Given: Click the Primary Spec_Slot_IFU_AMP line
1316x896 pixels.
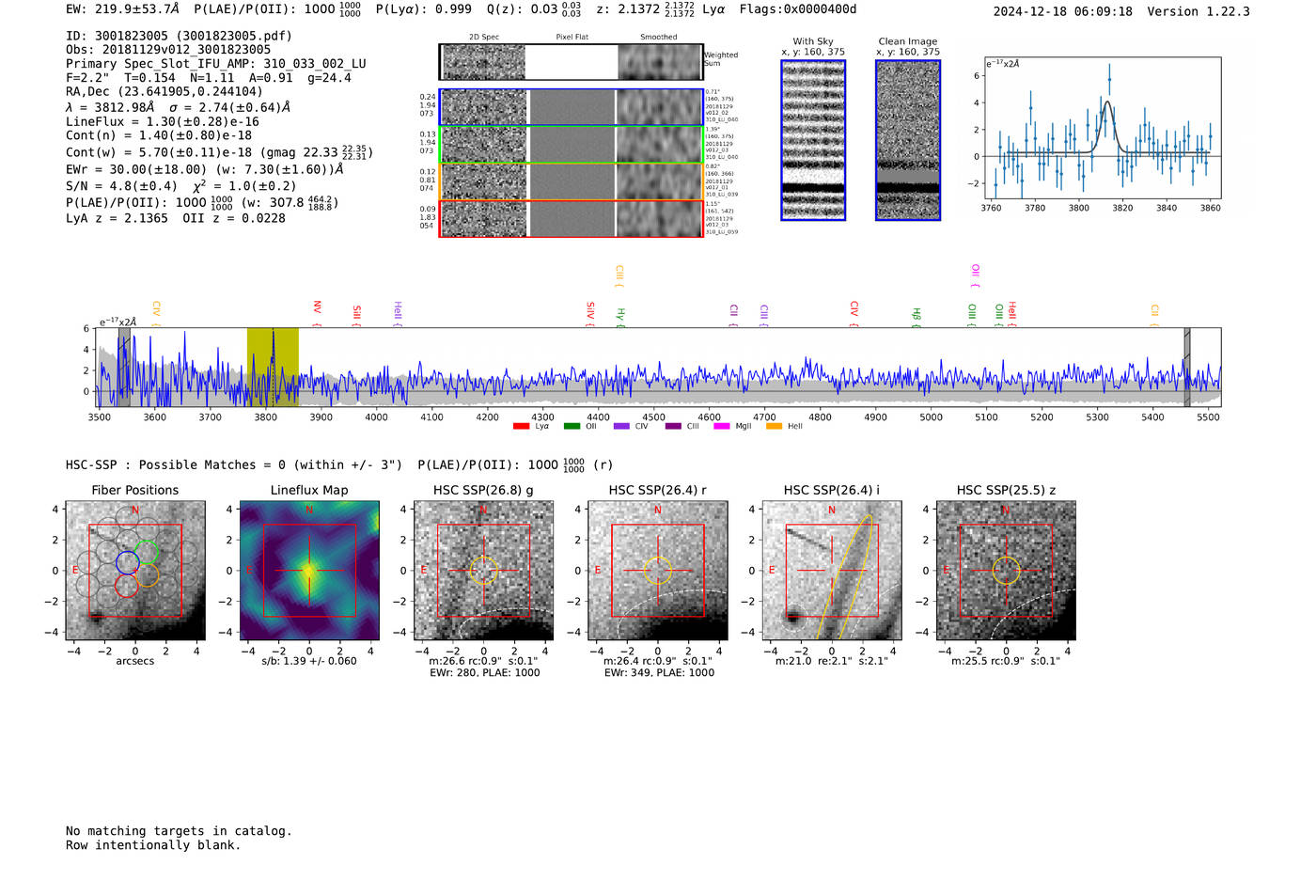Looking at the screenshot, I should point(216,64).
